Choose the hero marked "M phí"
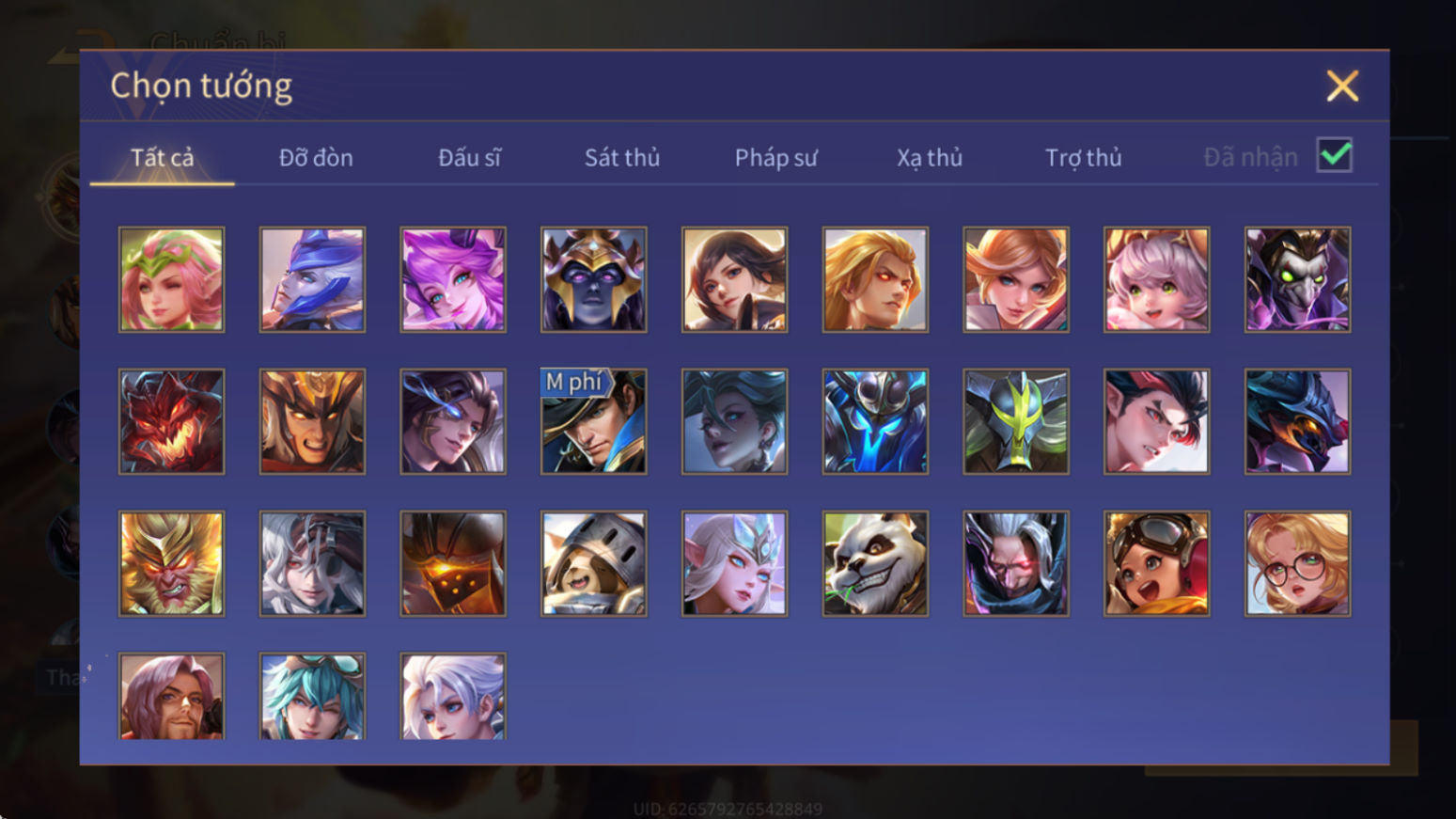 pyautogui.click(x=593, y=421)
